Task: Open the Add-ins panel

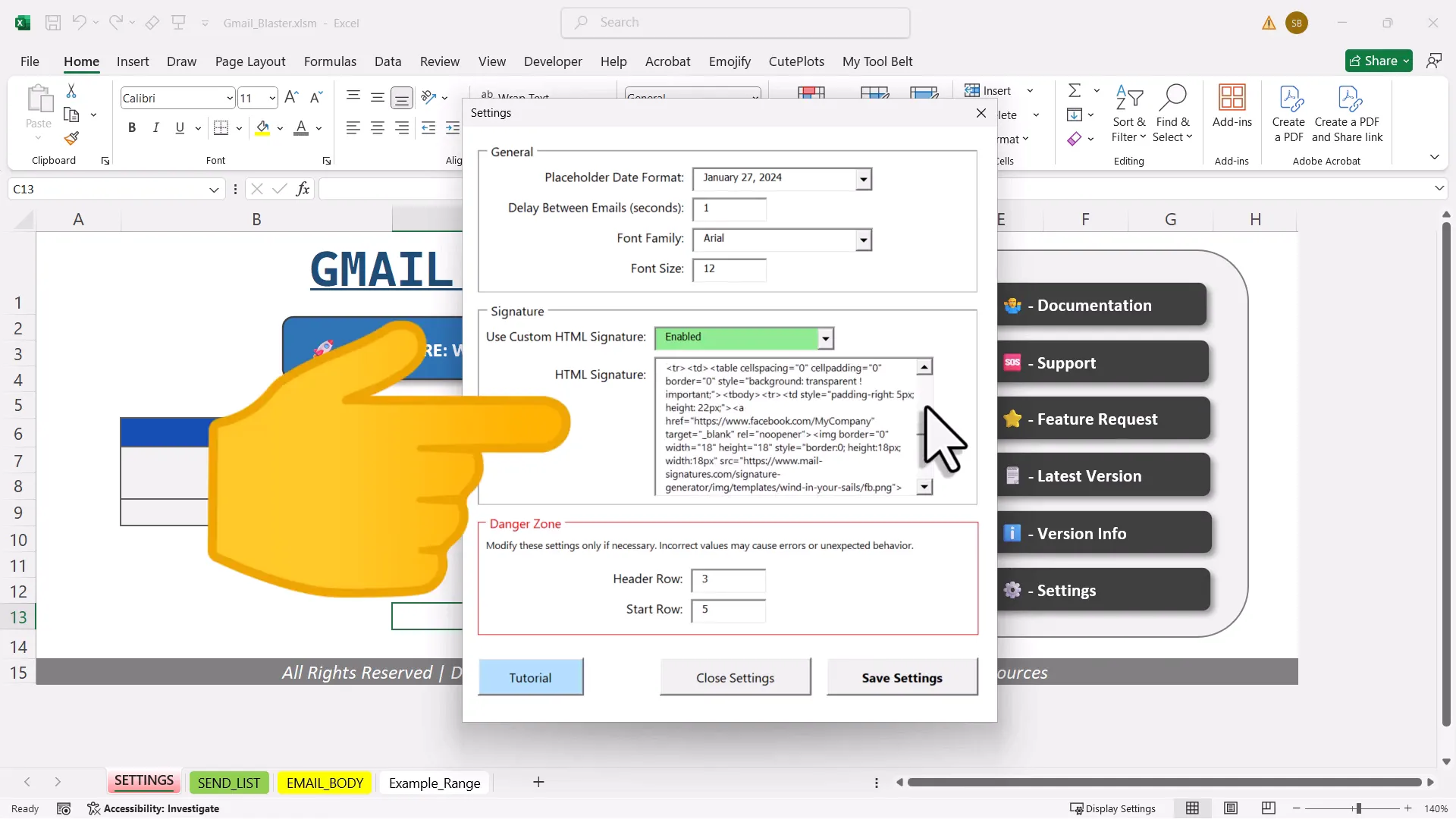Action: [x=1231, y=106]
